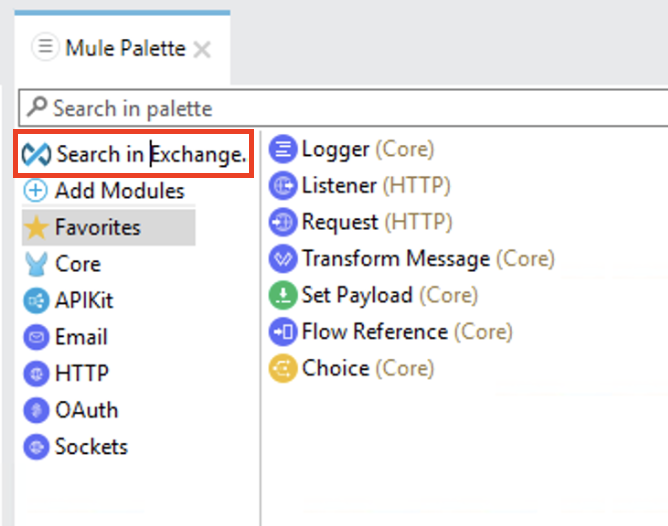Image resolution: width=668 pixels, height=526 pixels.
Task: Click the HTTP Listener component icon
Action: 282,185
